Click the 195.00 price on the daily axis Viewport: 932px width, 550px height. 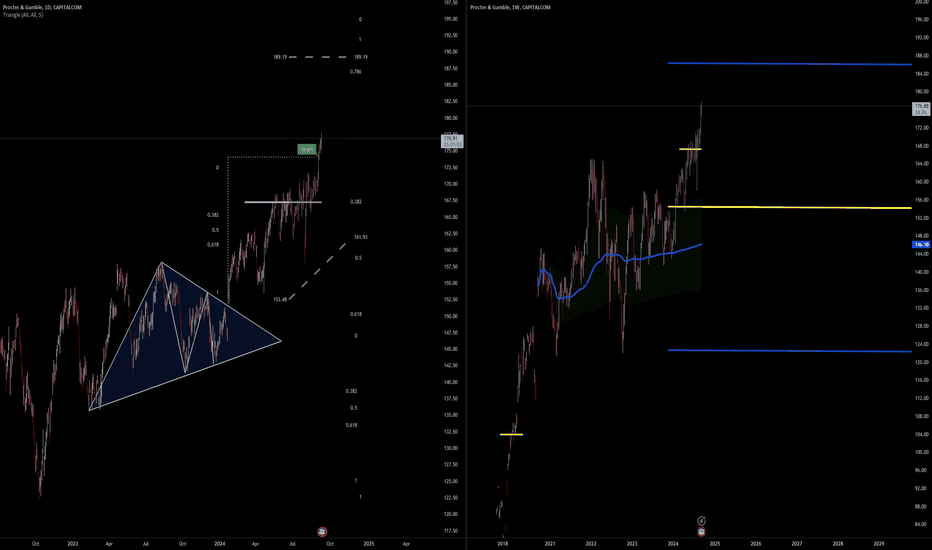click(451, 19)
